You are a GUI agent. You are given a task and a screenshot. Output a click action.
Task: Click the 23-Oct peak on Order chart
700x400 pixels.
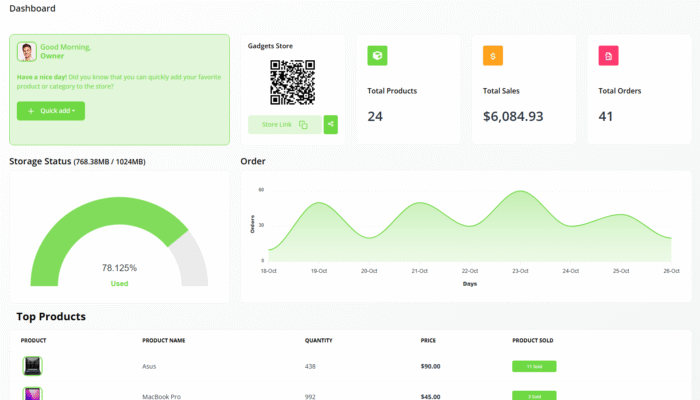pyautogui.click(x=520, y=191)
